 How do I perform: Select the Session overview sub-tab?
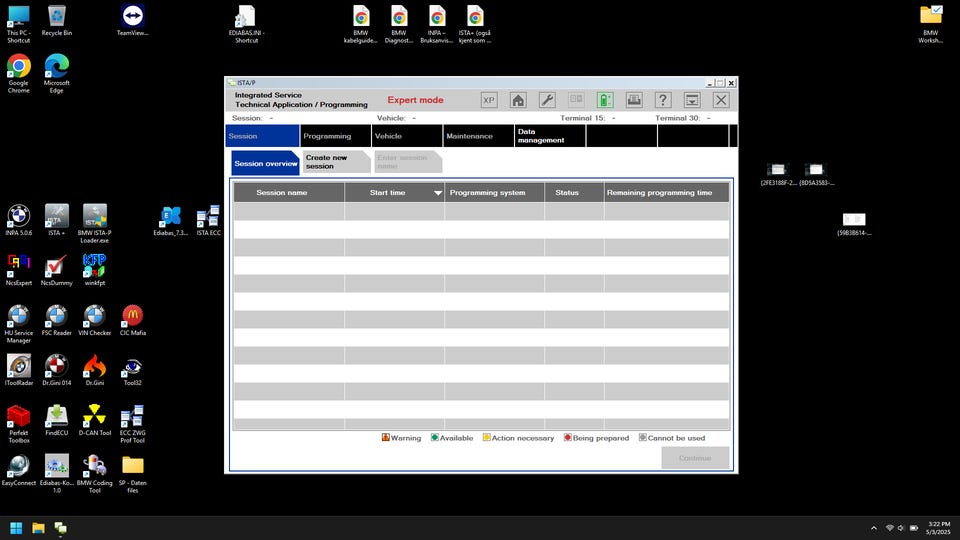(x=265, y=163)
